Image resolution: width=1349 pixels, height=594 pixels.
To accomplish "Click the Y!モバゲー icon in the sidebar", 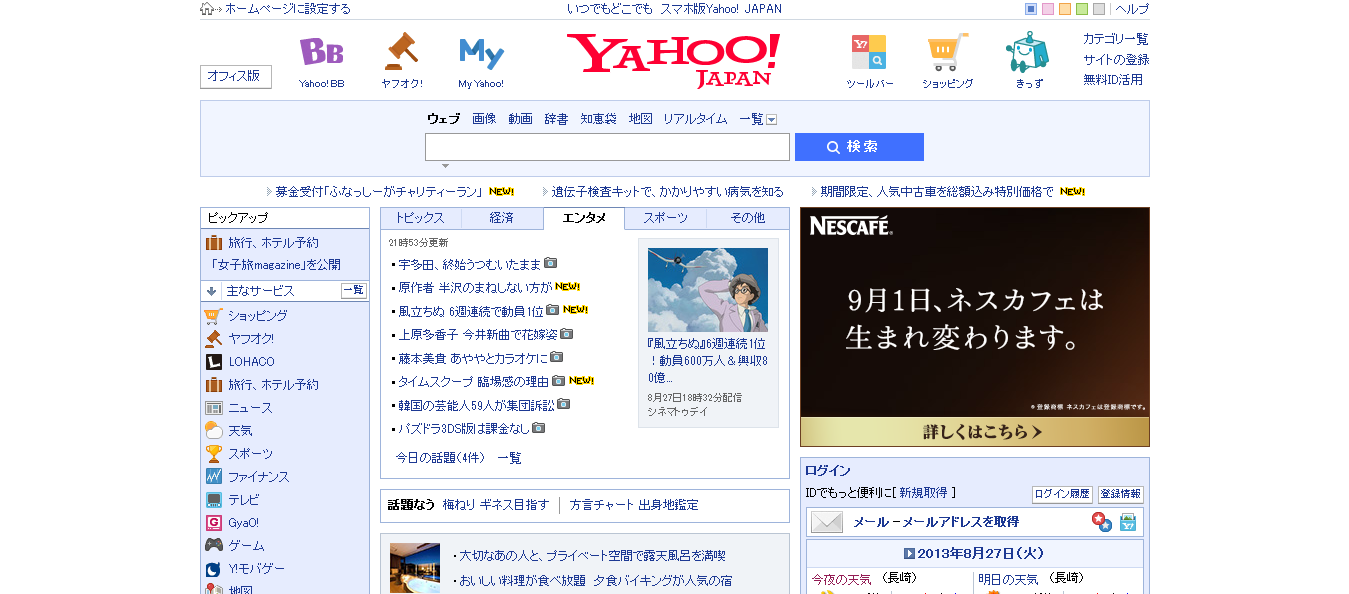I will [x=213, y=569].
